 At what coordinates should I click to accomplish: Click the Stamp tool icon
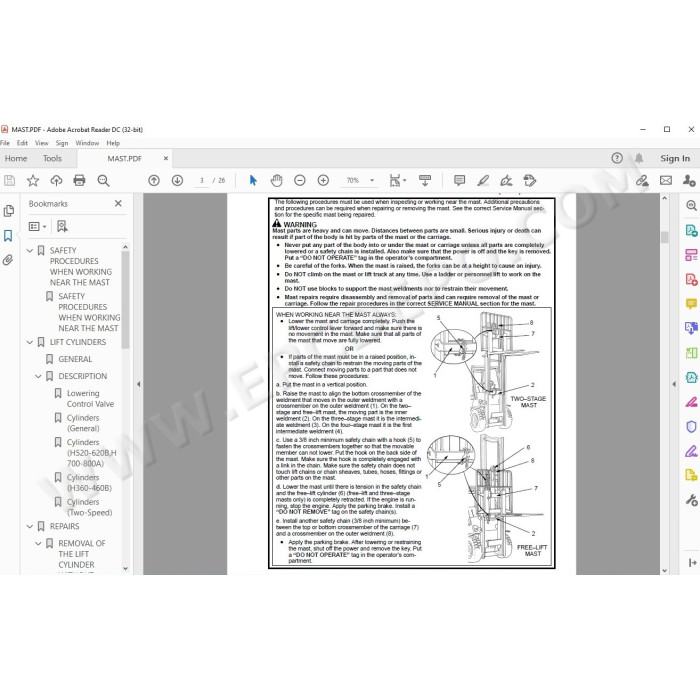pos(530,180)
